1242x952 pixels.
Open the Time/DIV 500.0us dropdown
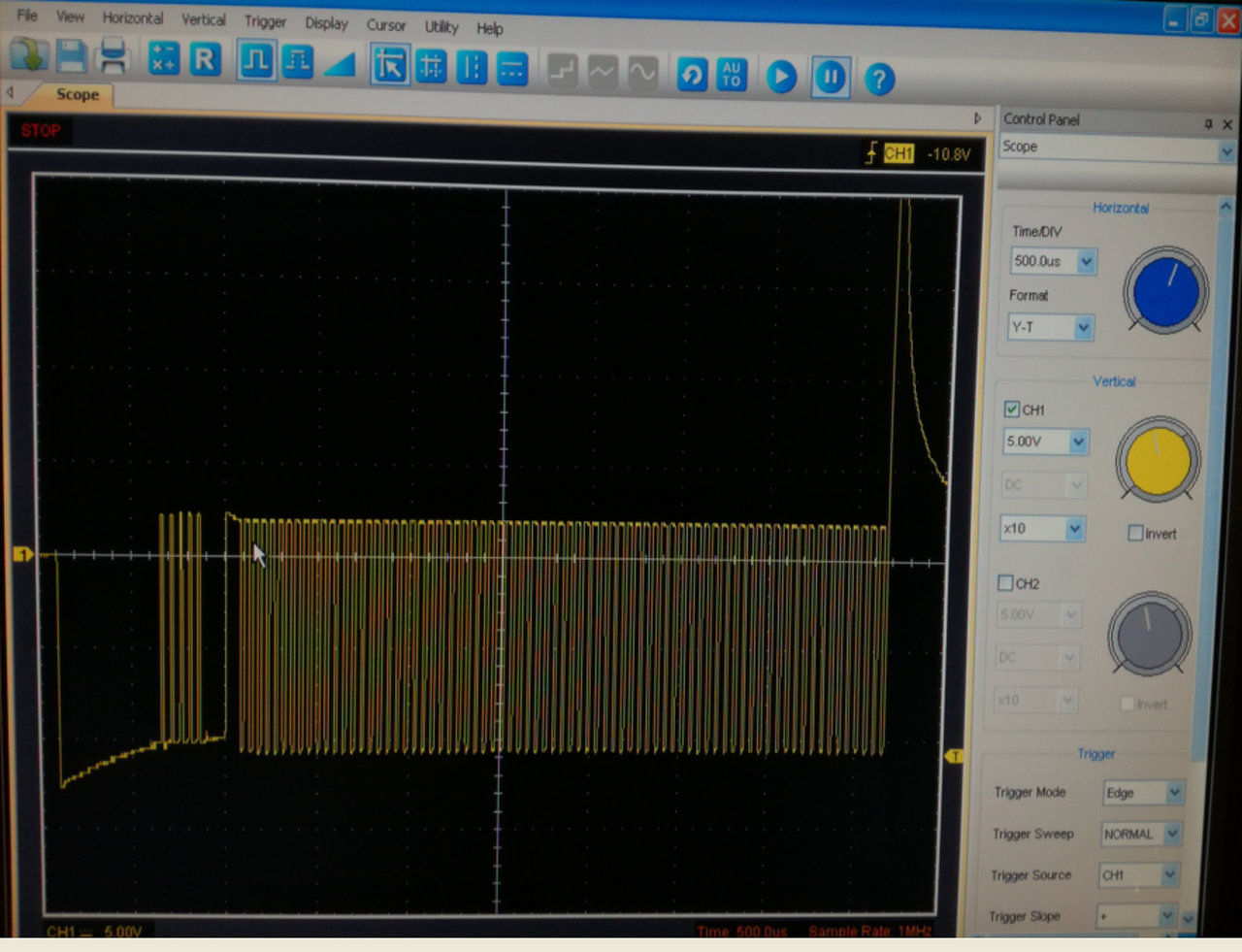[1086, 261]
